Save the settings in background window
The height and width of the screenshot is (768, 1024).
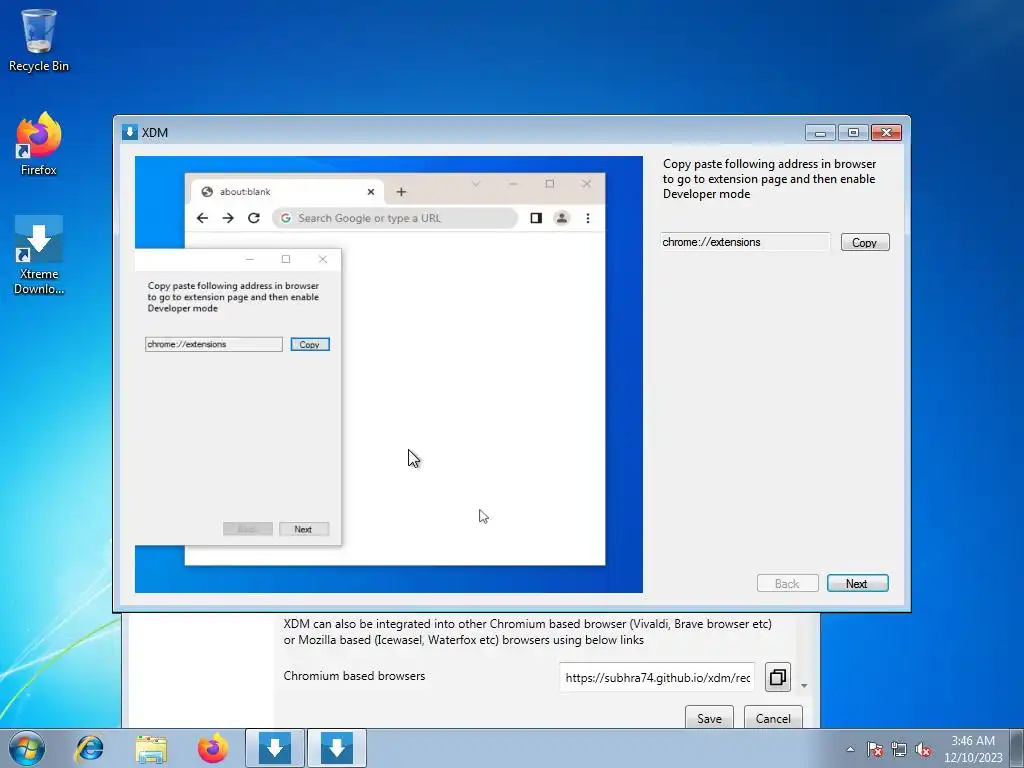click(709, 718)
